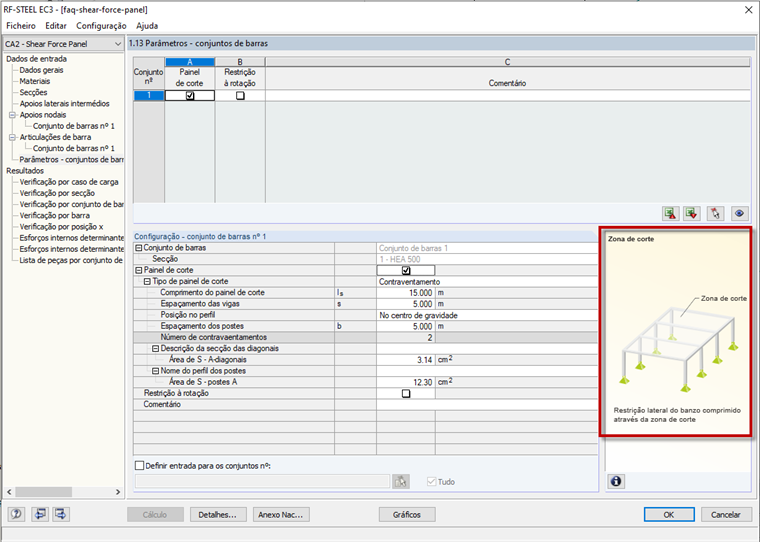The width and height of the screenshot is (760, 542).
Task: Open the Configuração menu
Action: [101, 26]
